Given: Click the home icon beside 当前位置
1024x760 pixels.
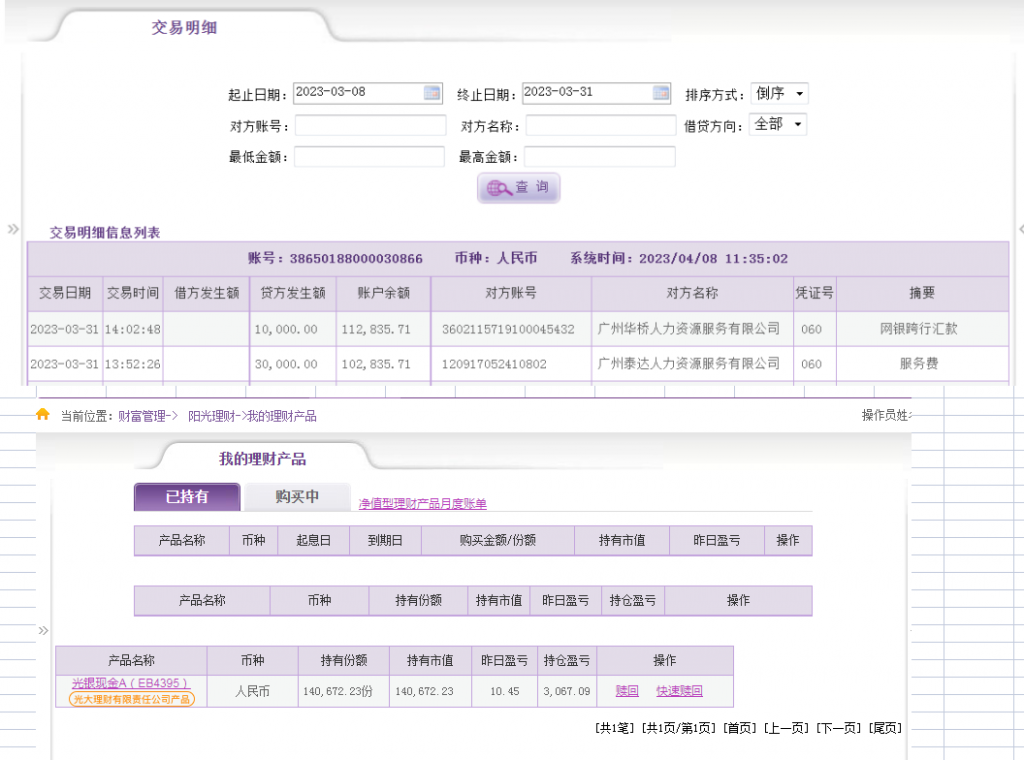Looking at the screenshot, I should pyautogui.click(x=43, y=415).
